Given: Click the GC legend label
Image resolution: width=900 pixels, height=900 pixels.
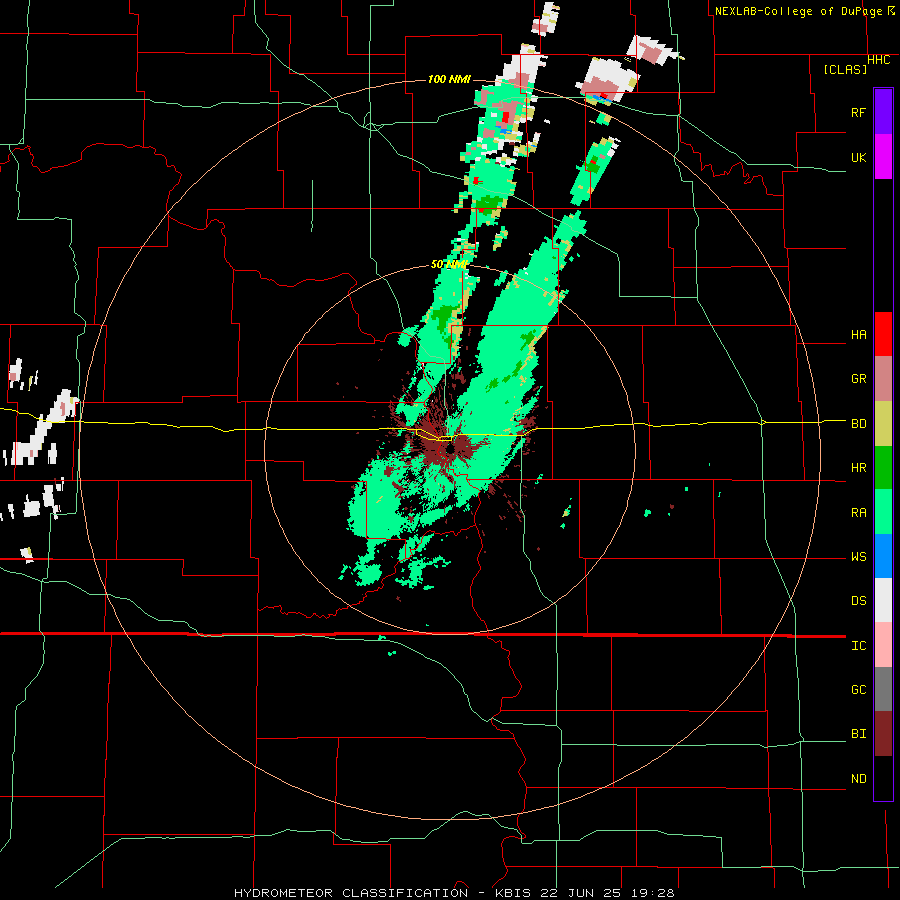Looking at the screenshot, I should (x=858, y=690).
